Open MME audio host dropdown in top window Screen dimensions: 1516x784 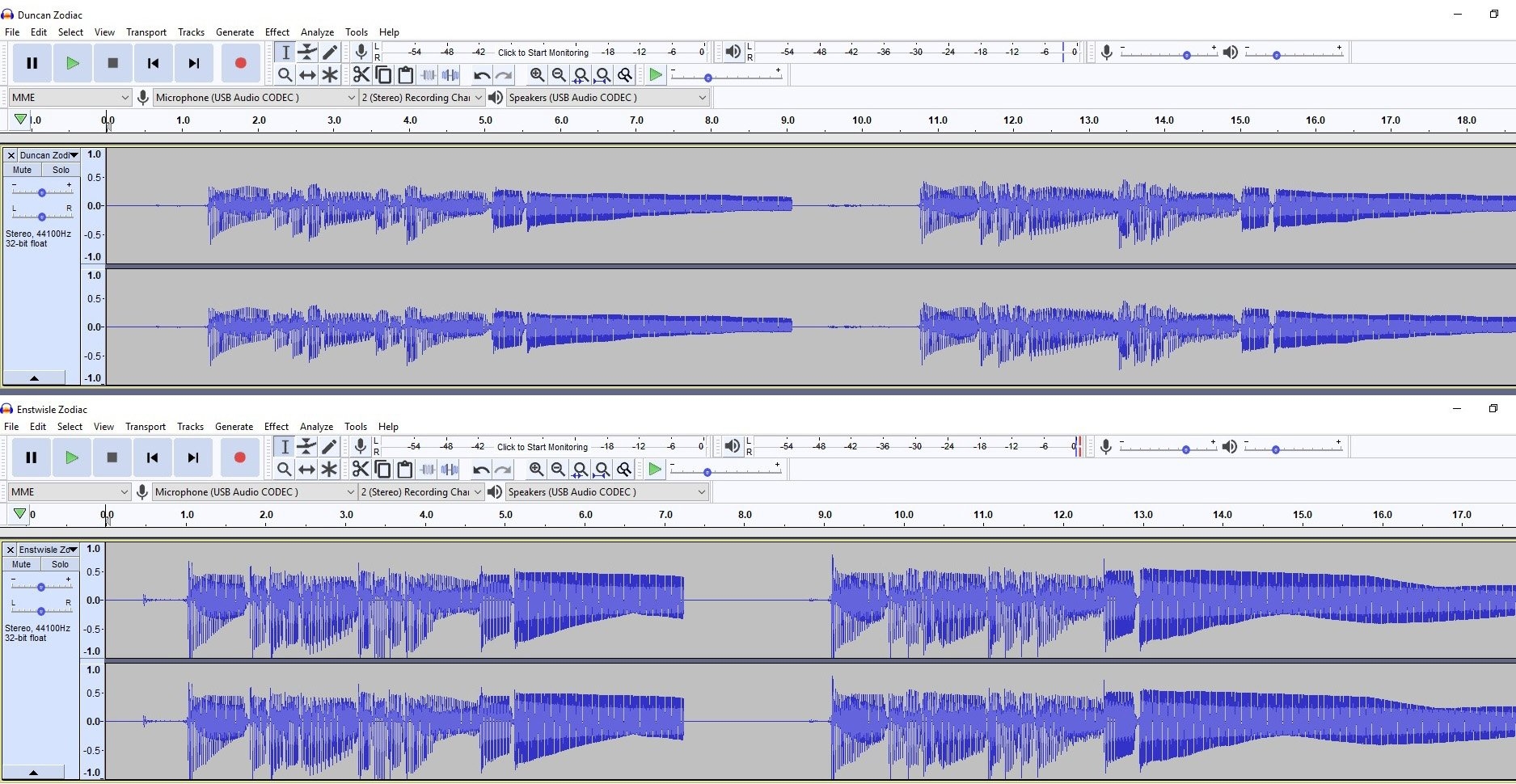click(x=70, y=97)
